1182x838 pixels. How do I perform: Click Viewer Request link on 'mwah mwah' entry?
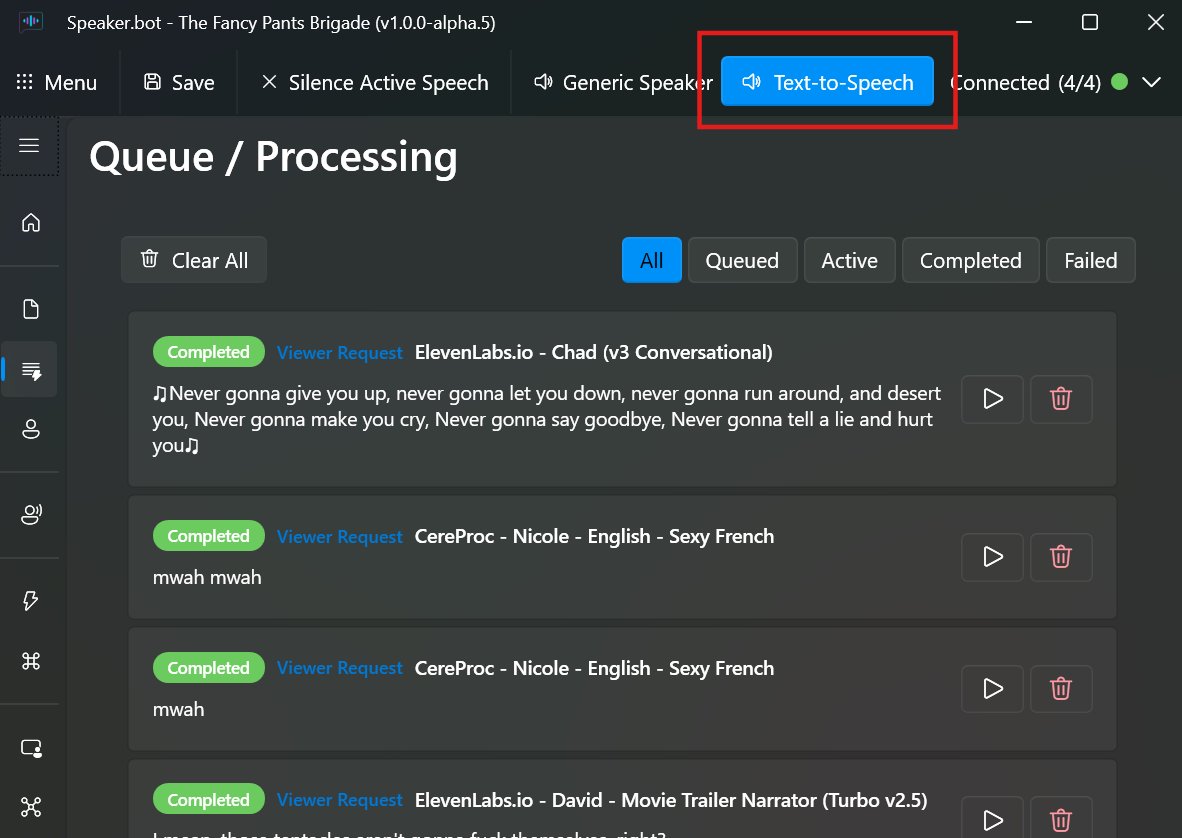339,537
